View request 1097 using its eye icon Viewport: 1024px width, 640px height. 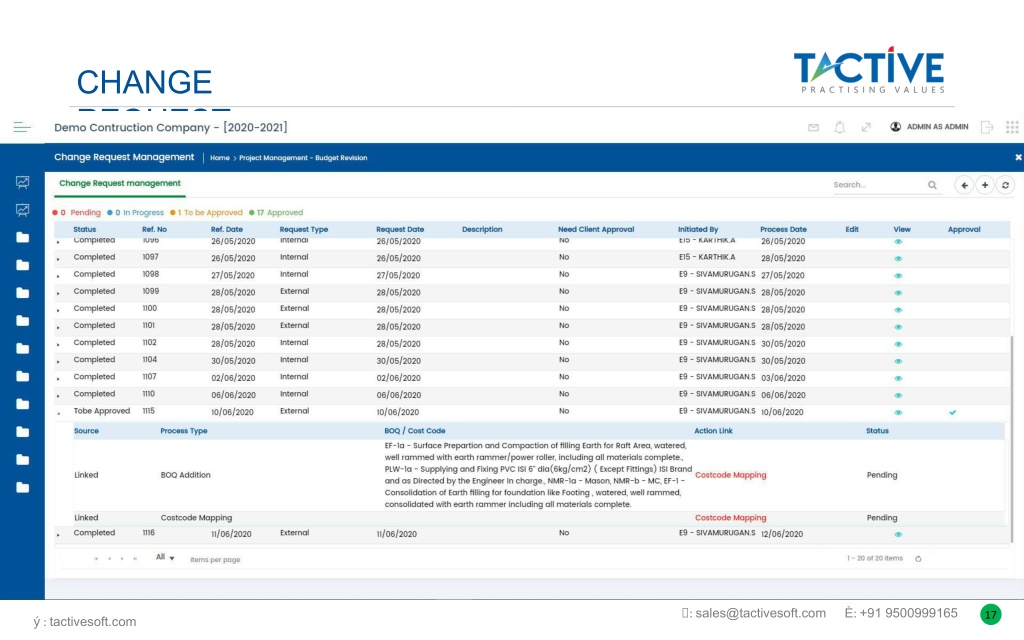pos(898,259)
